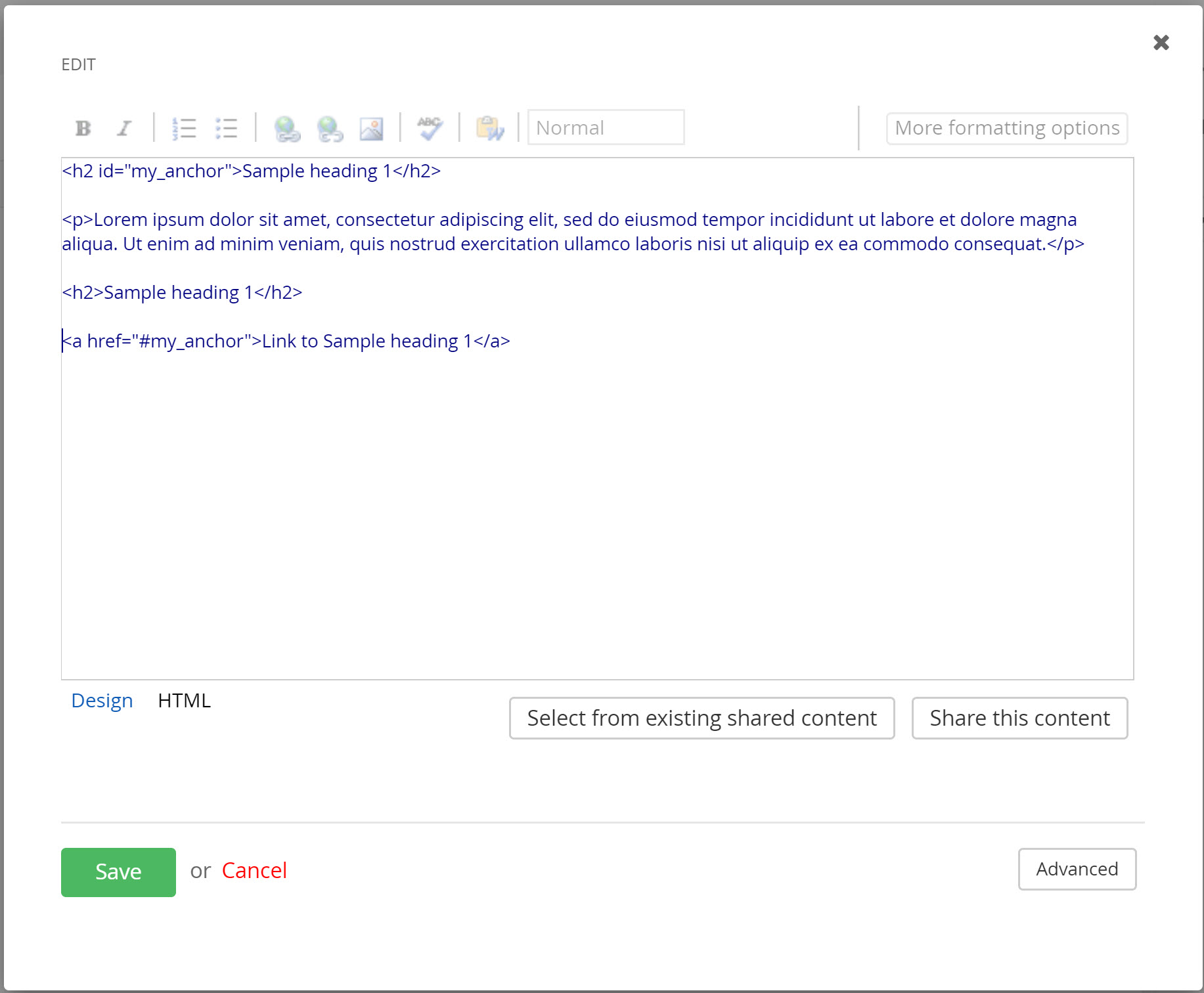1204x993 pixels.
Task: Open the Normal paragraph style dropdown
Action: [x=606, y=127]
